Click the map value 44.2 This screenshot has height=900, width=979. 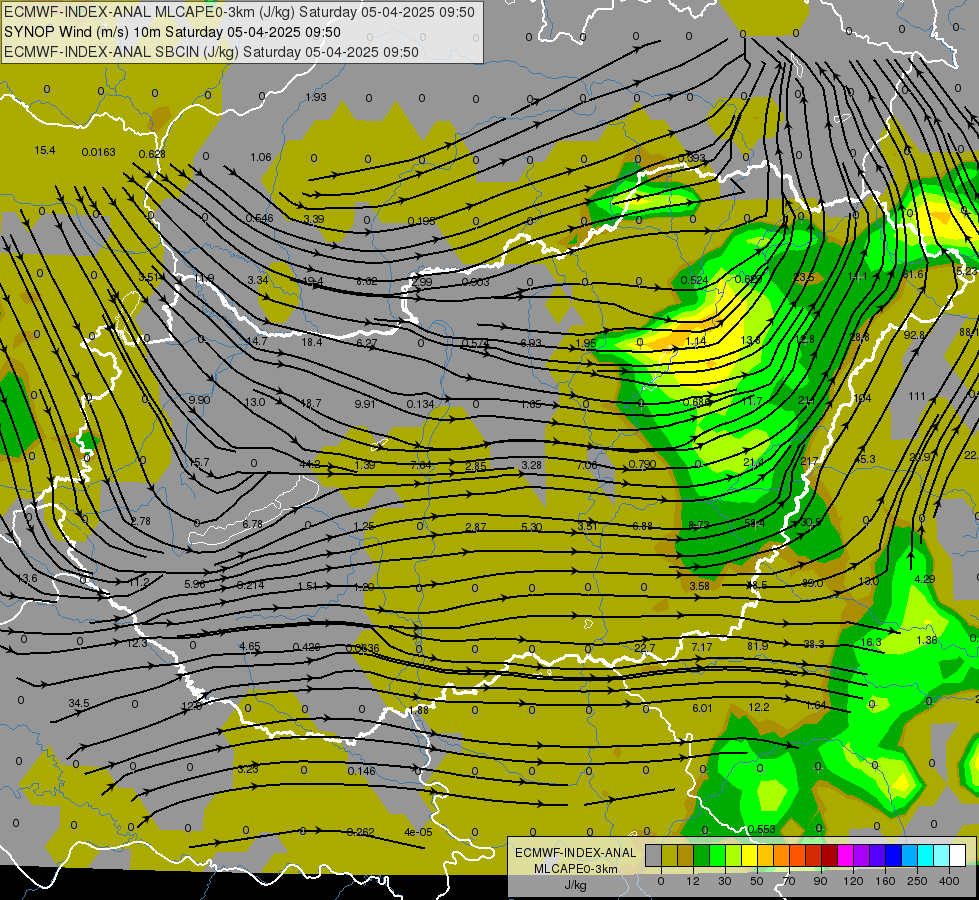point(310,464)
